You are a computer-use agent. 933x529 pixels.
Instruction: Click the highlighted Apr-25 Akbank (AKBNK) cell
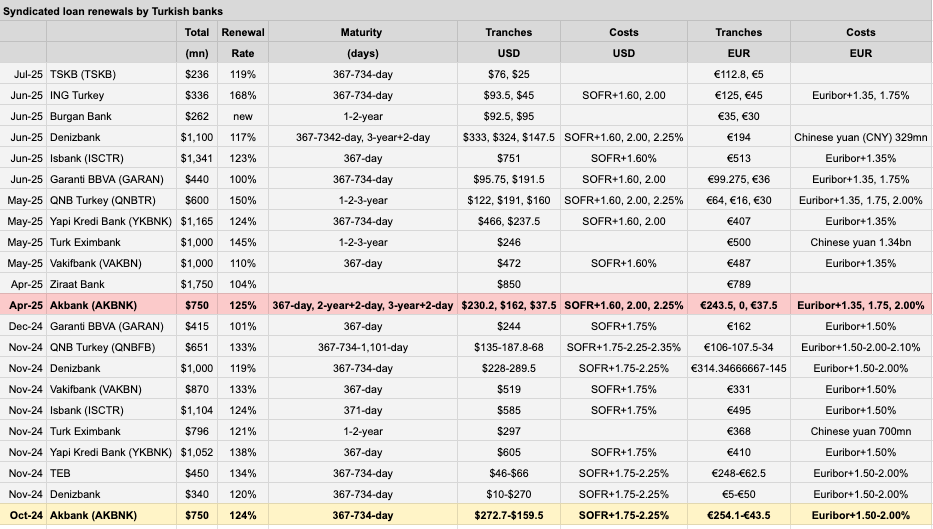click(x=111, y=305)
